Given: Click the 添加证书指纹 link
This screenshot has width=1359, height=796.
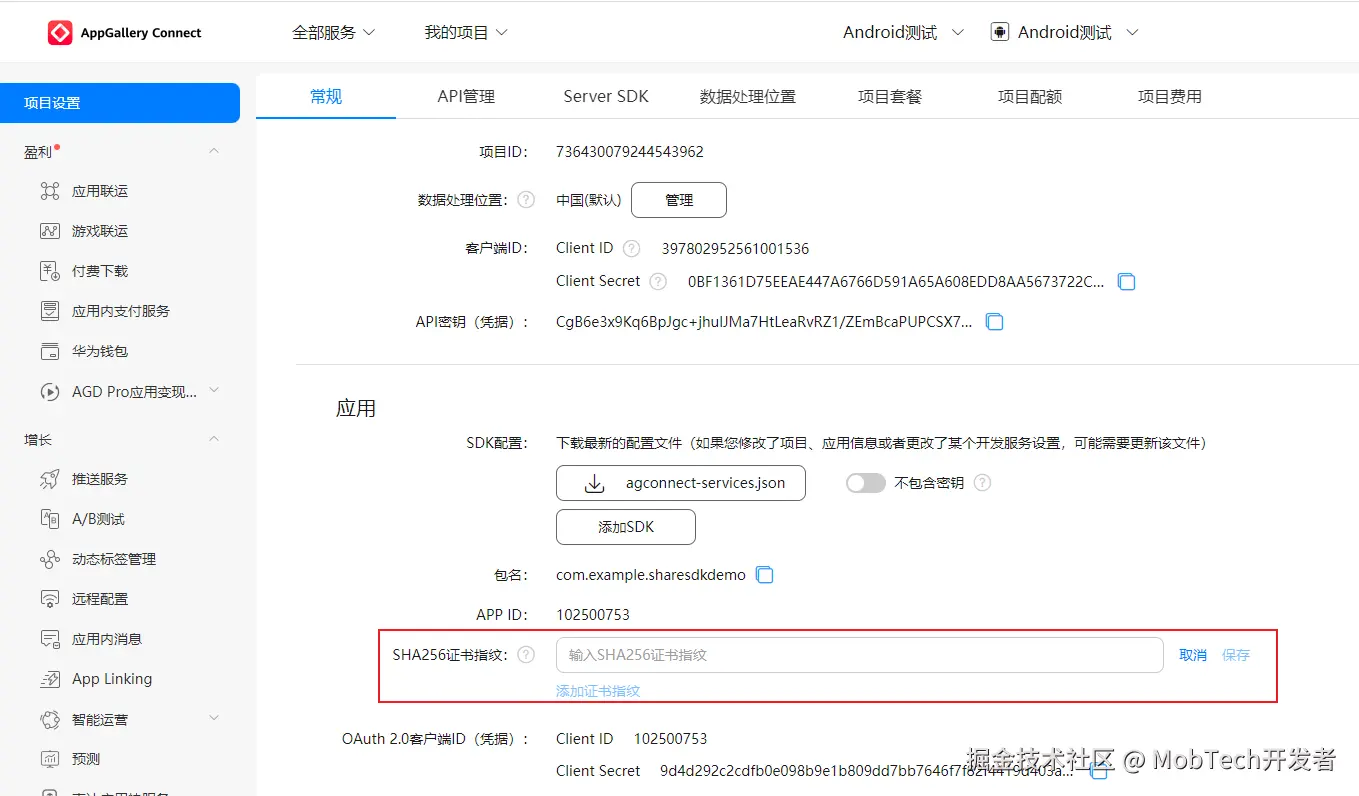Looking at the screenshot, I should pyautogui.click(x=598, y=691).
